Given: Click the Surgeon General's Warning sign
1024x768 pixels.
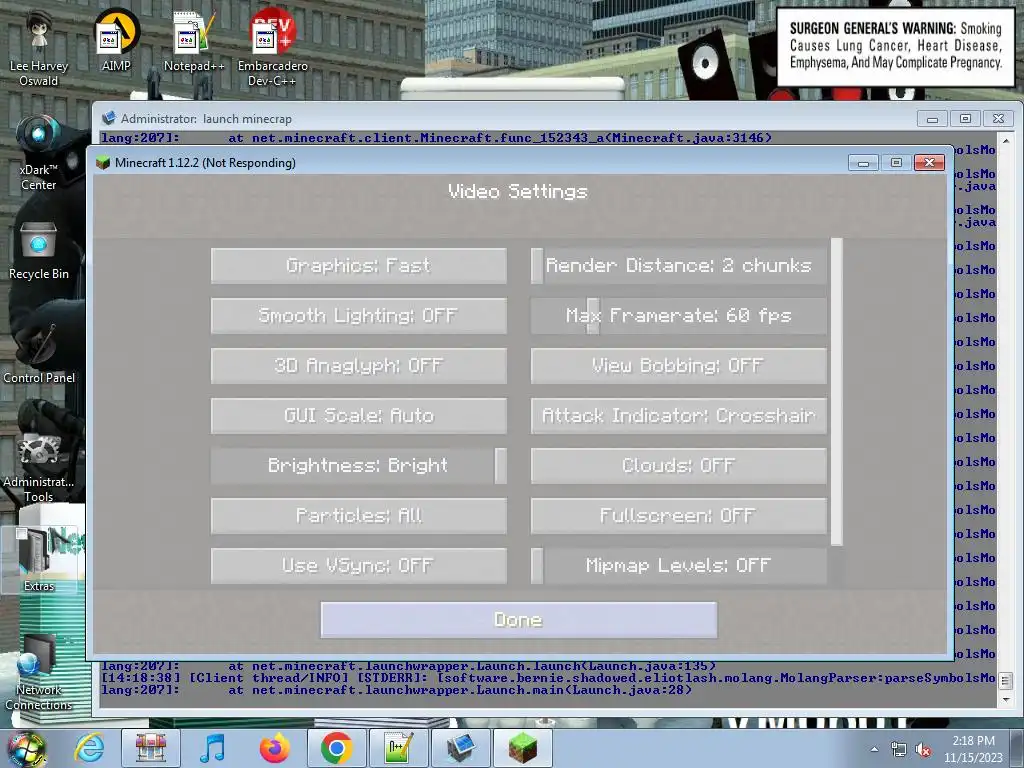Looking at the screenshot, I should tap(895, 46).
